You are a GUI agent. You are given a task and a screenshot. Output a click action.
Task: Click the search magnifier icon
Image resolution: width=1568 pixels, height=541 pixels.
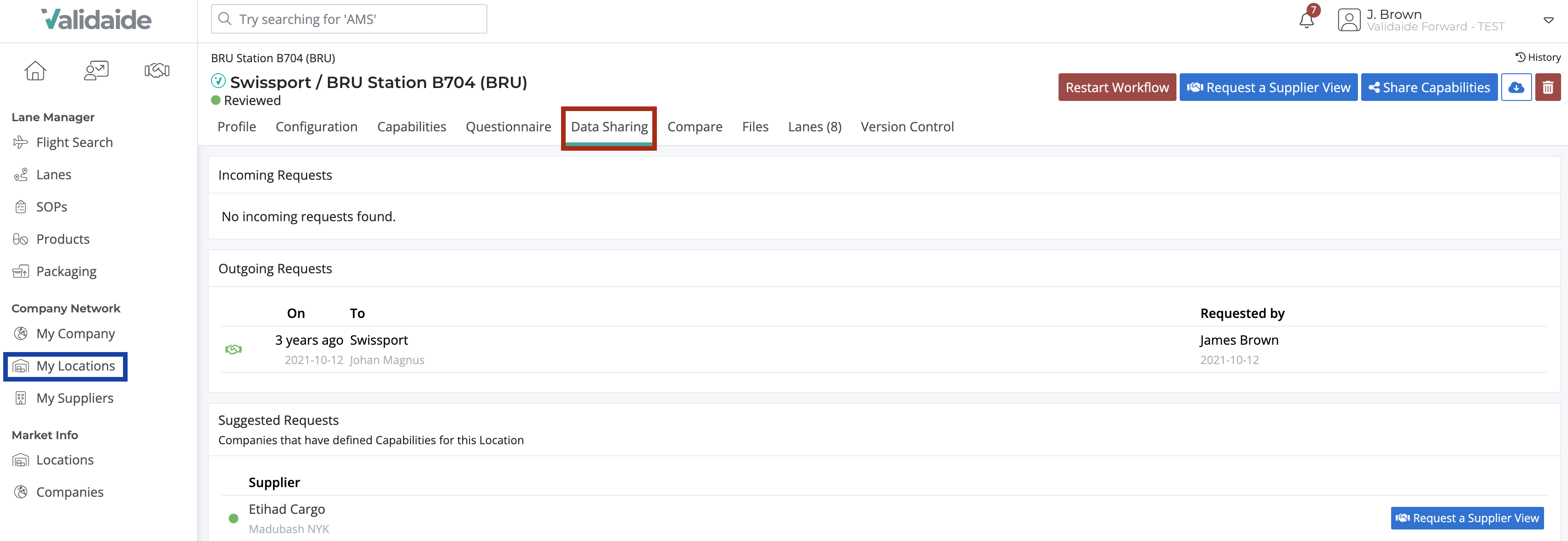(x=225, y=19)
